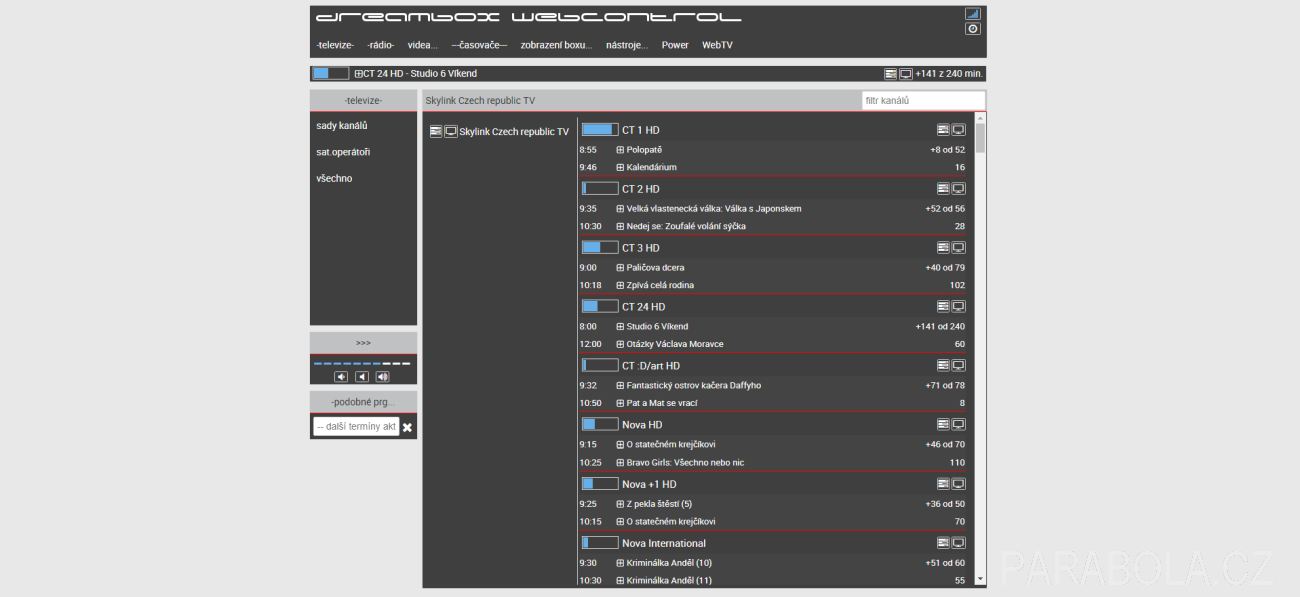Click the TV screen icon for Nova +1 HD
The image size is (1300, 597).
[958, 484]
